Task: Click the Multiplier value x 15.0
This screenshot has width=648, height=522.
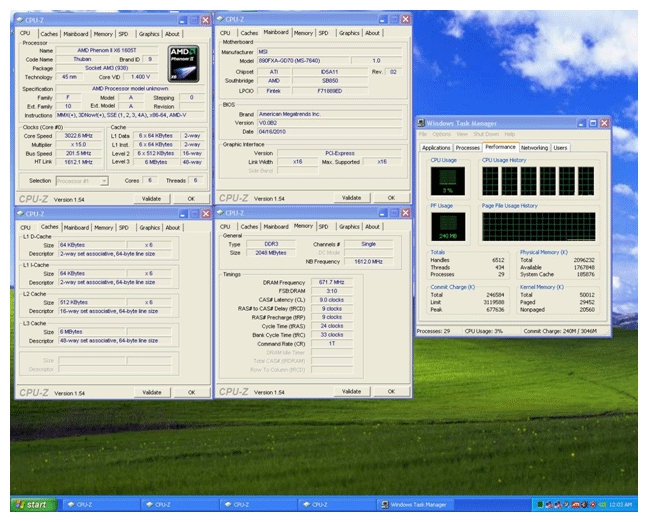Action: point(79,145)
